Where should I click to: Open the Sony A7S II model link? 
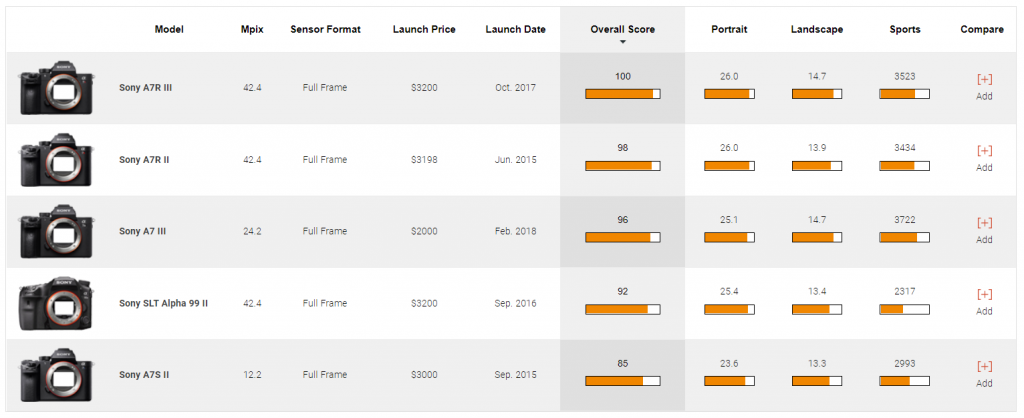click(142, 376)
